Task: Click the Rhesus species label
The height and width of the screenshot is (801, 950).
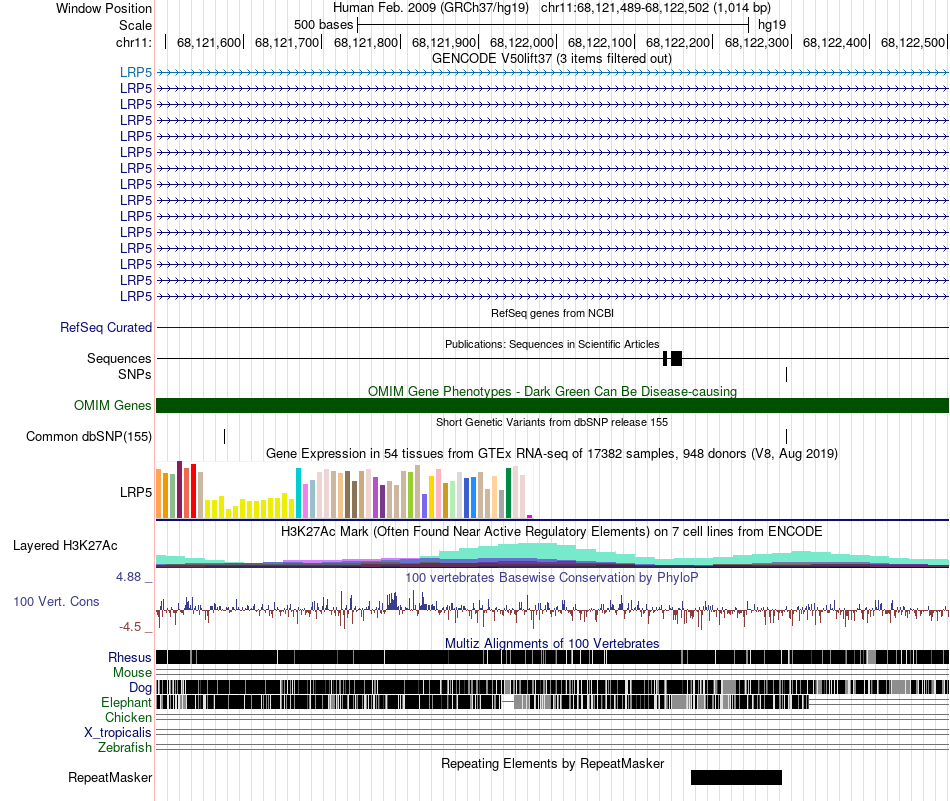Action: click(x=130, y=657)
